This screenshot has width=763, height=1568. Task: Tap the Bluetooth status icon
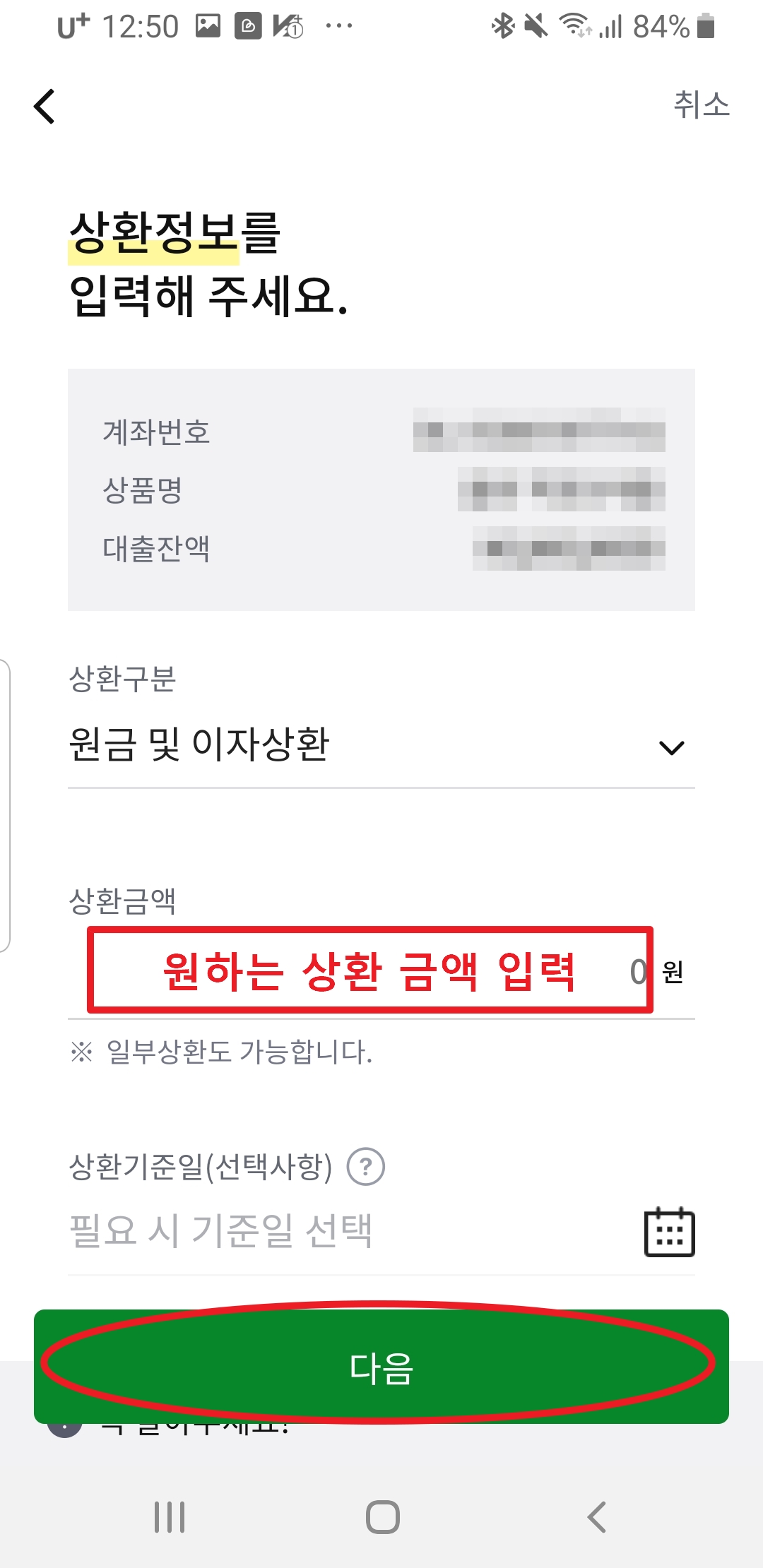[503, 26]
